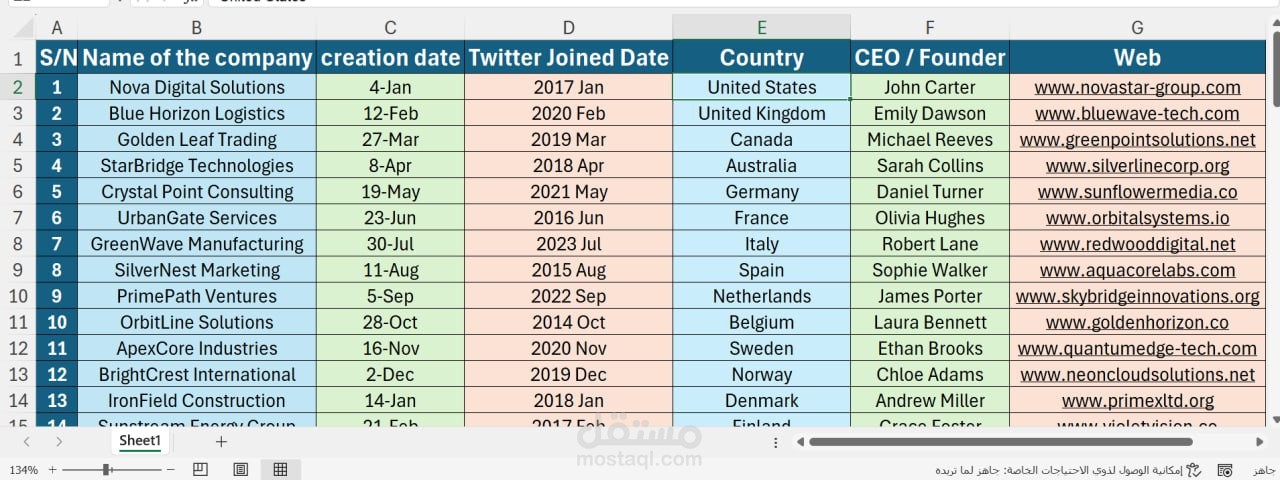Click the horizontal scrollbar right arrow
This screenshot has width=1280, height=480.
(x=1260, y=441)
